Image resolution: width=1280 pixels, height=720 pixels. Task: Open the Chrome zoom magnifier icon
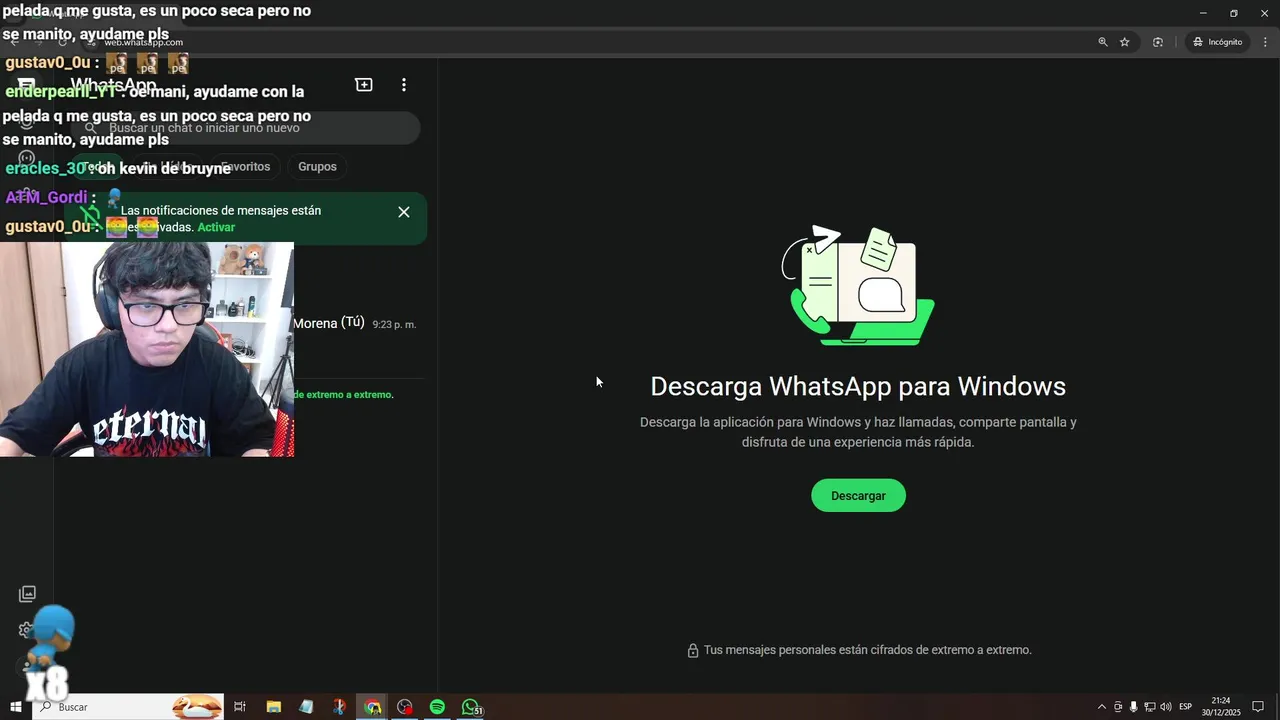point(1103,42)
